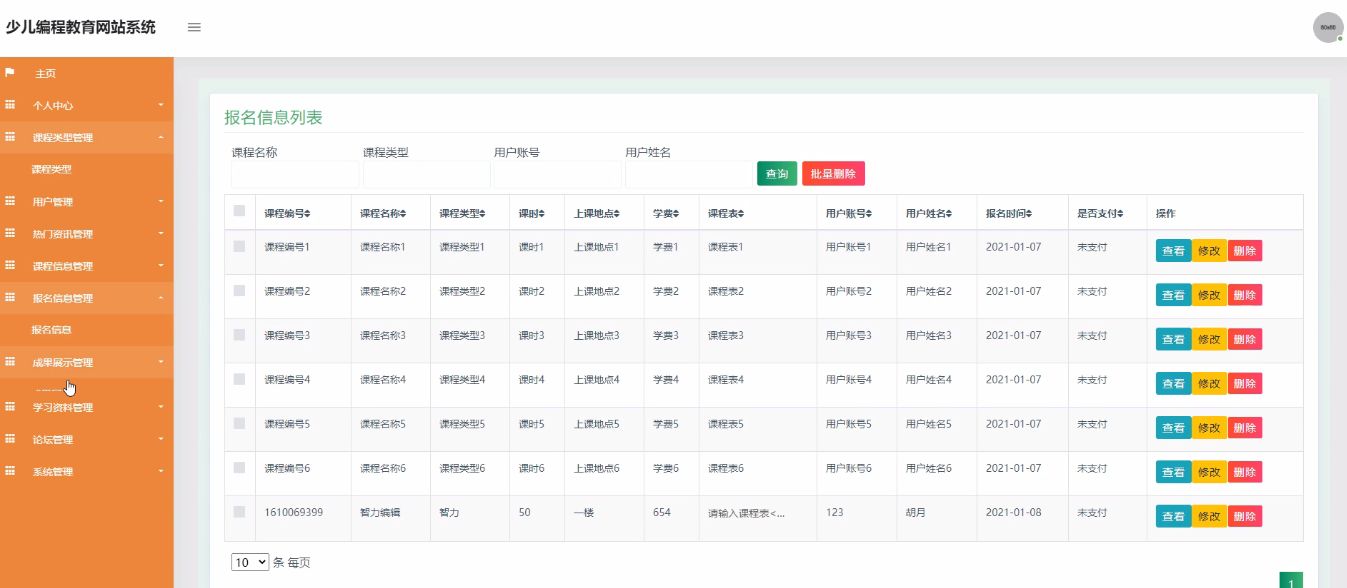Sort table by 学费 column arrows
1347x588 pixels.
coord(676,213)
